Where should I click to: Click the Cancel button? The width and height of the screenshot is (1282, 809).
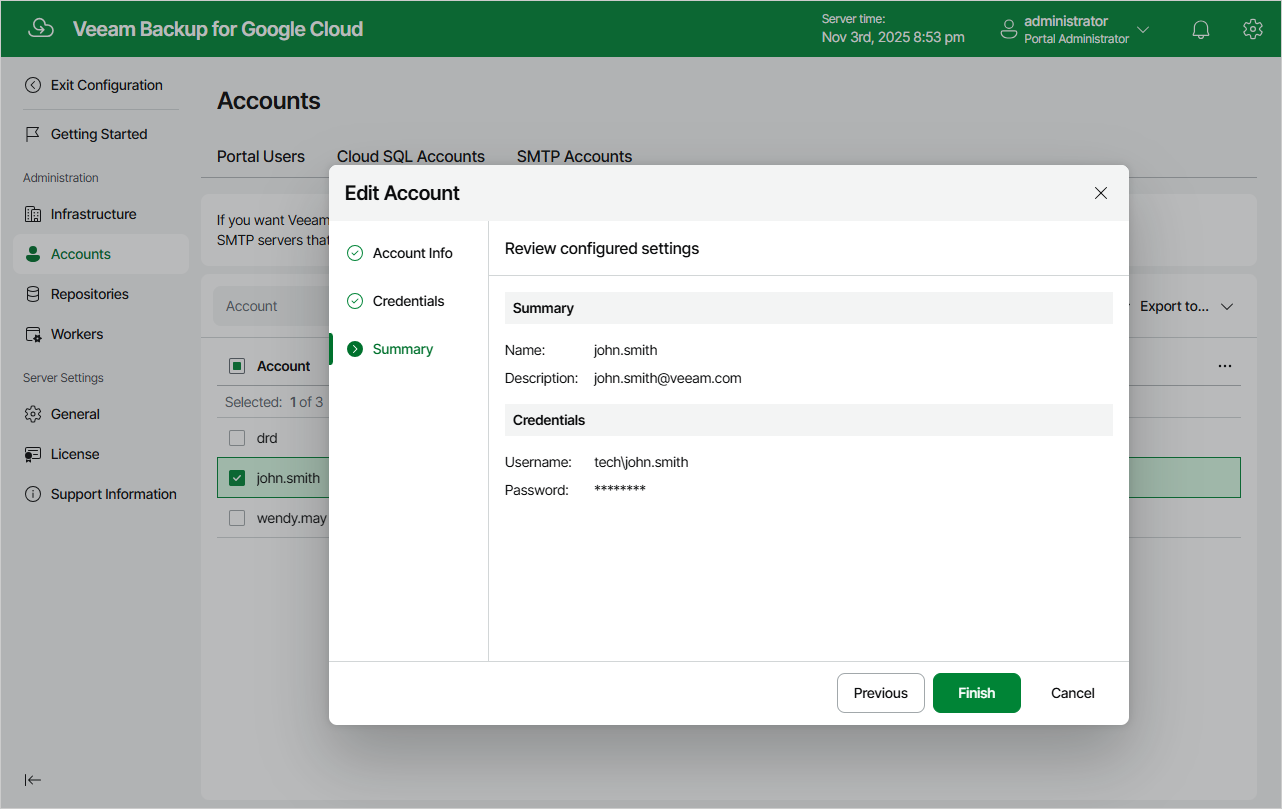[1073, 693]
